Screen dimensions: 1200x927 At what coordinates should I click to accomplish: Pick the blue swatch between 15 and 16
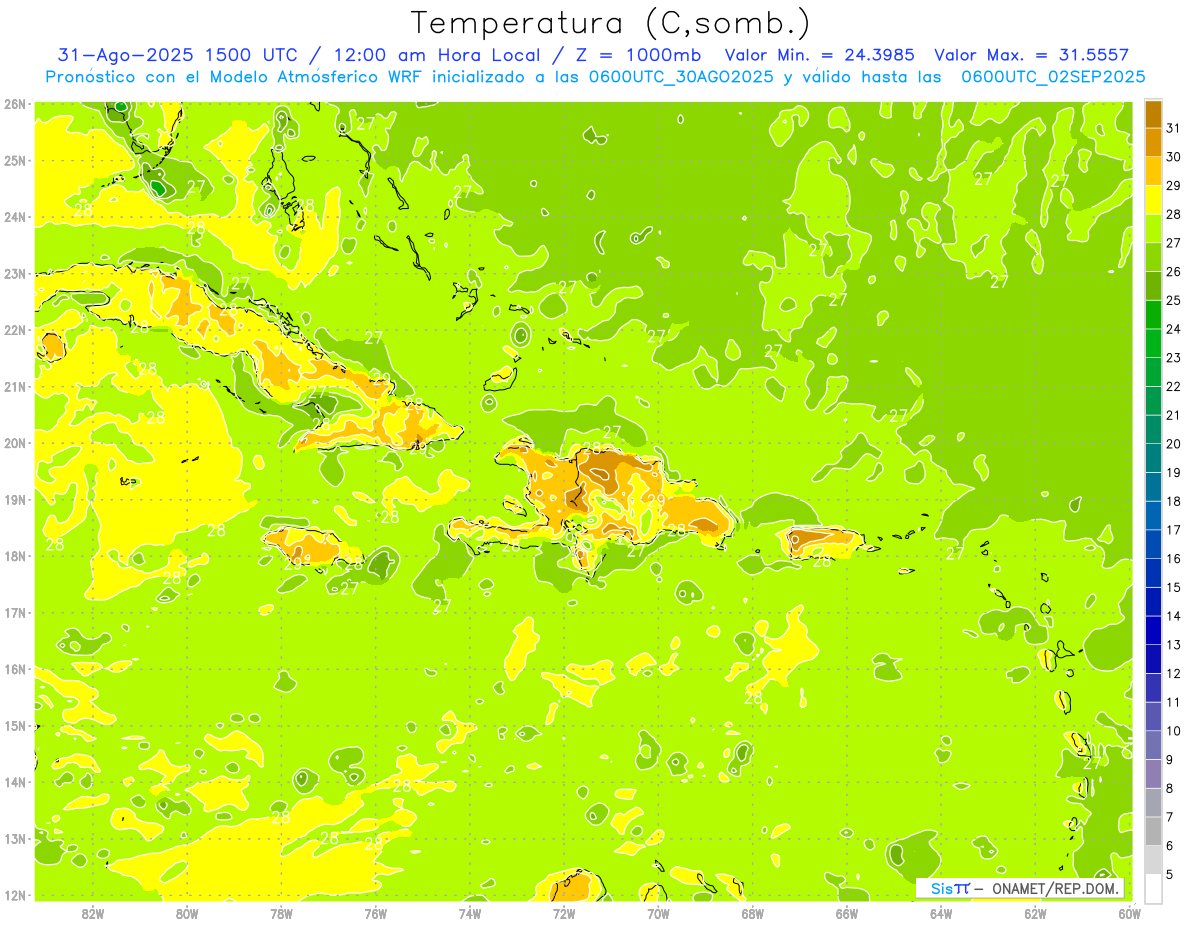[x=1153, y=573]
